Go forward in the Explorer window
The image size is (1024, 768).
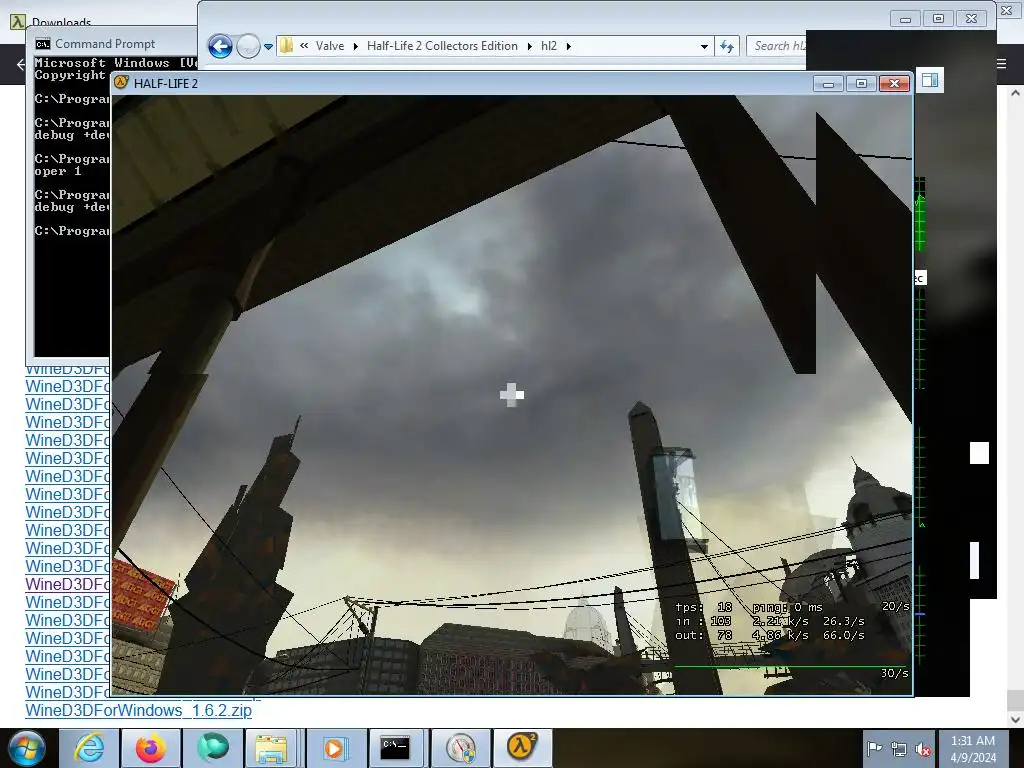pyautogui.click(x=248, y=46)
